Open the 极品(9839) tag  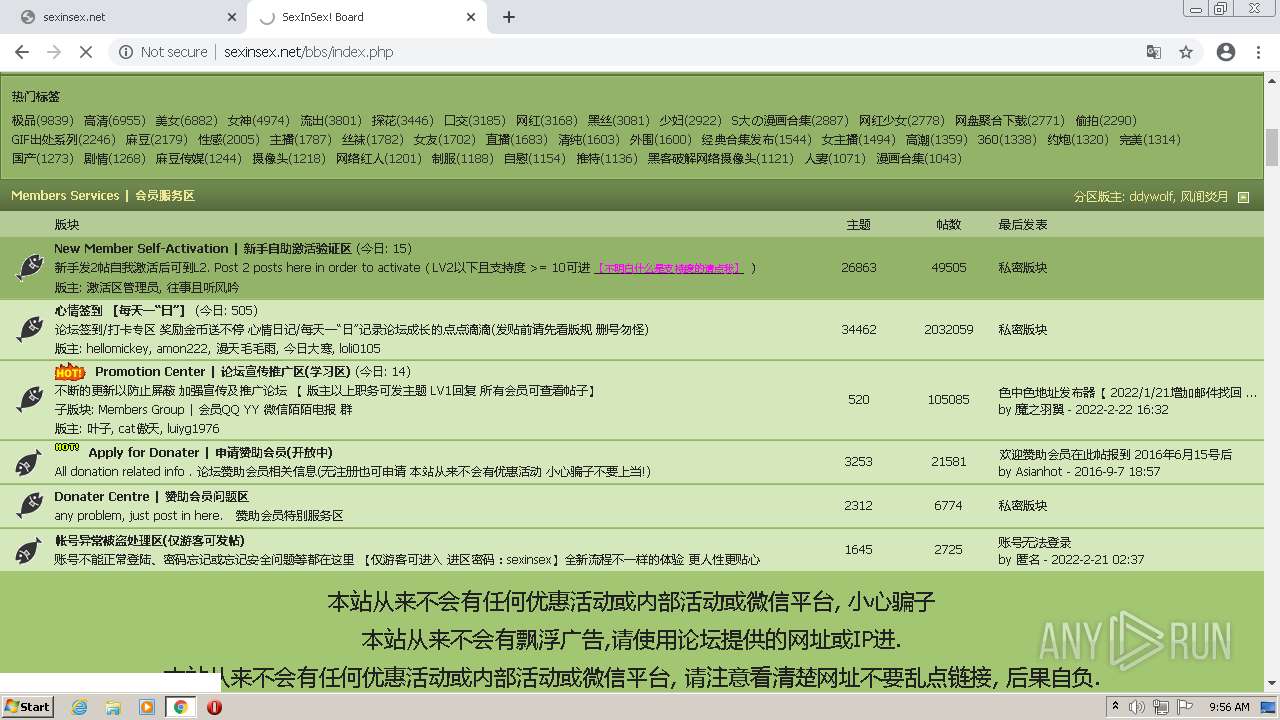(x=42, y=120)
